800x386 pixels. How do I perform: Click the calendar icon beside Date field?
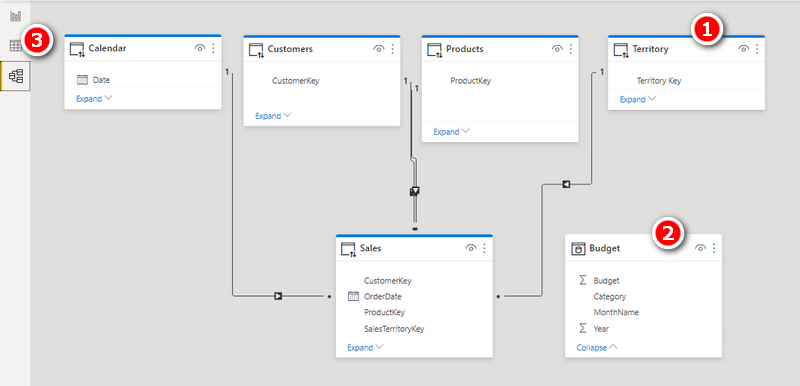click(x=82, y=80)
